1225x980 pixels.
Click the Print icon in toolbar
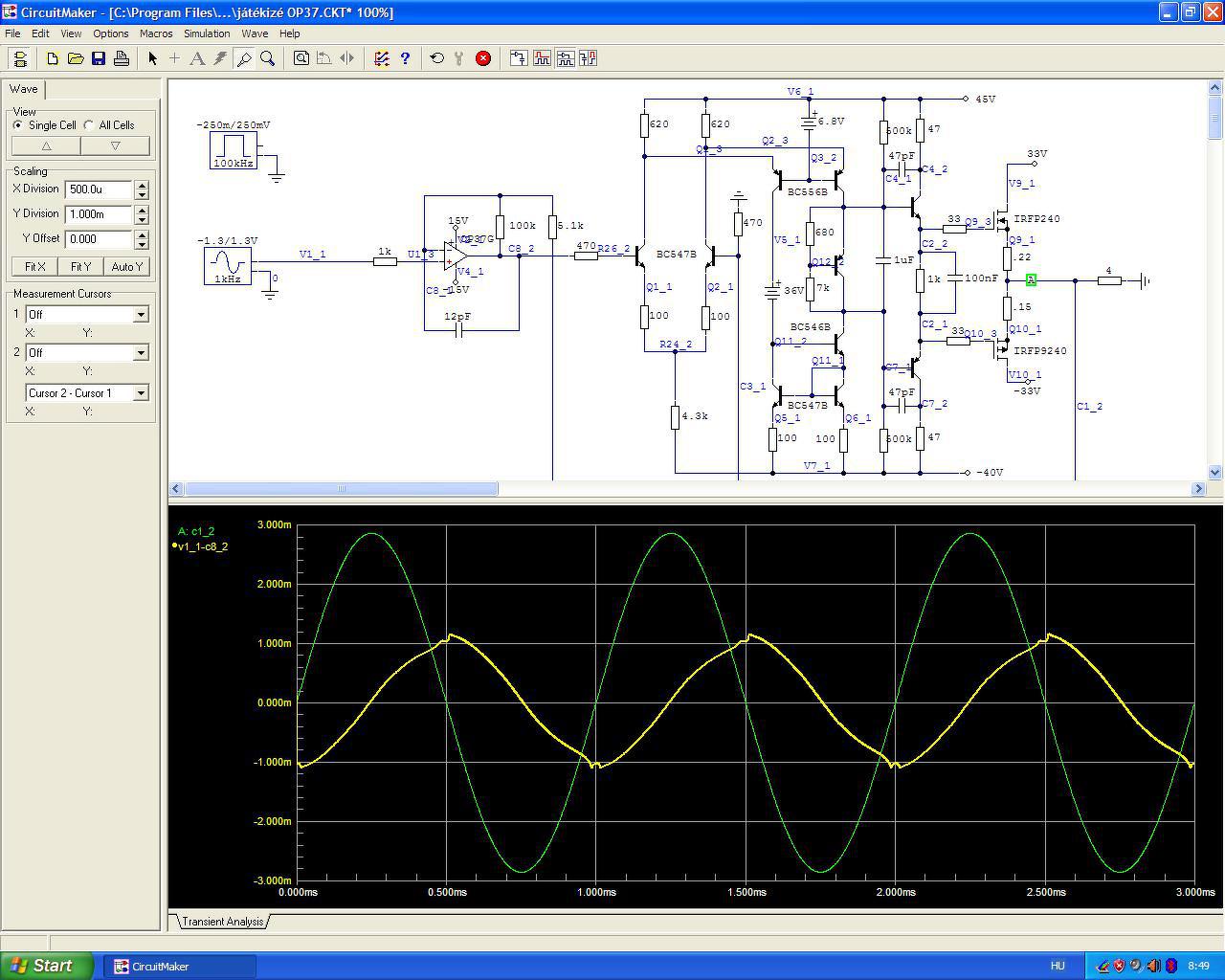122,58
